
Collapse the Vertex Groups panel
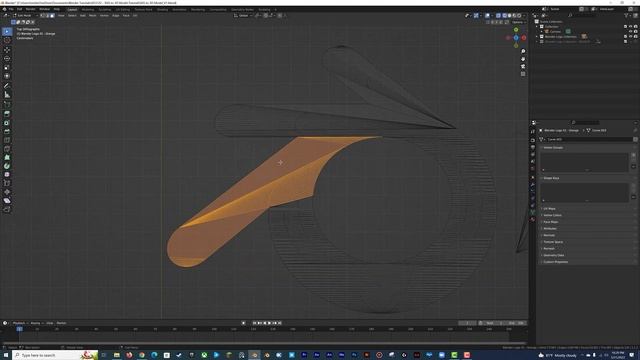pyautogui.click(x=553, y=147)
